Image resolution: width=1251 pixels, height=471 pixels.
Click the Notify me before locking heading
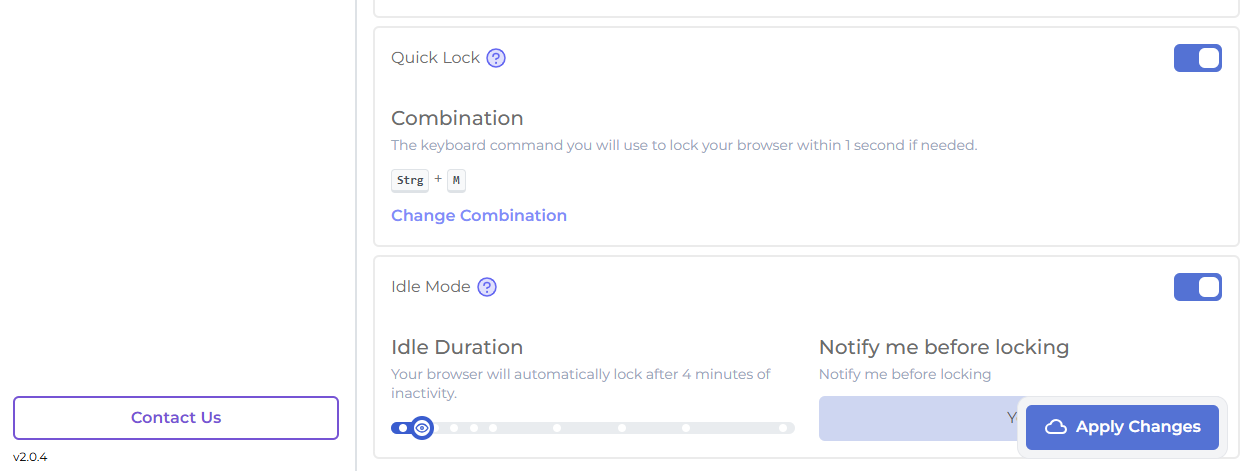pos(943,348)
